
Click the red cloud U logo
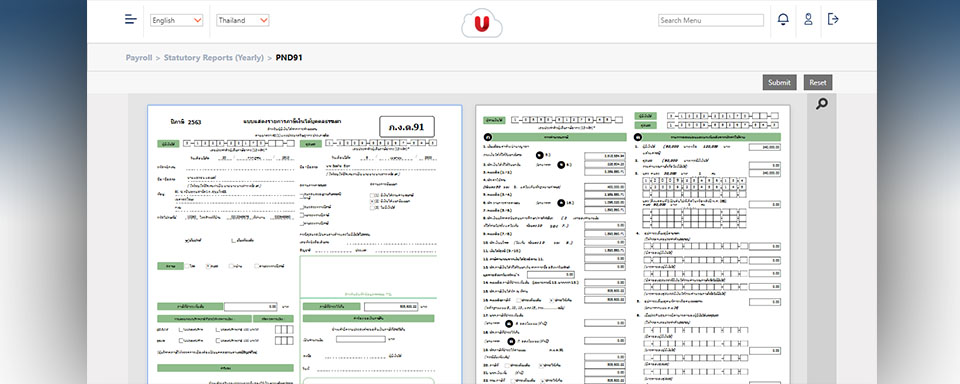[482, 24]
